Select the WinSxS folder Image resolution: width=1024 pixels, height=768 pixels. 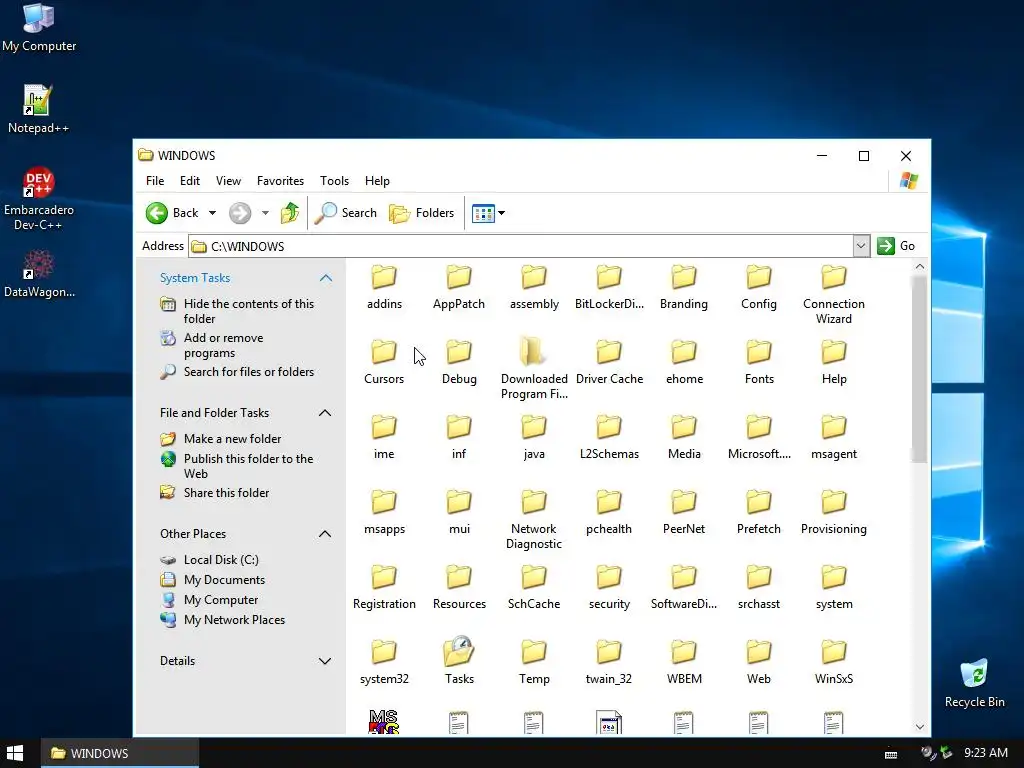[834, 662]
